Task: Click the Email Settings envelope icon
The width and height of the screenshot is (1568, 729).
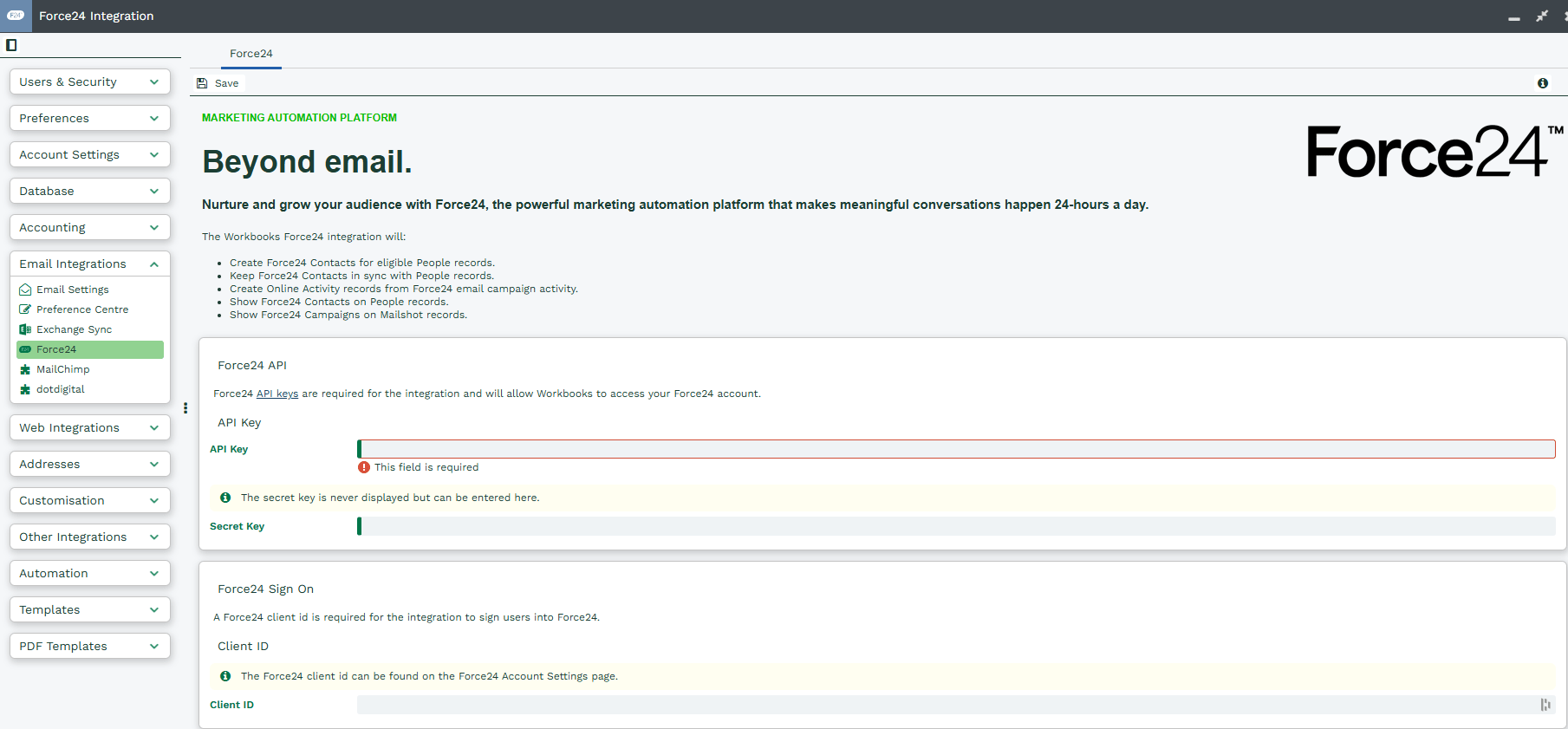Action: click(x=25, y=290)
